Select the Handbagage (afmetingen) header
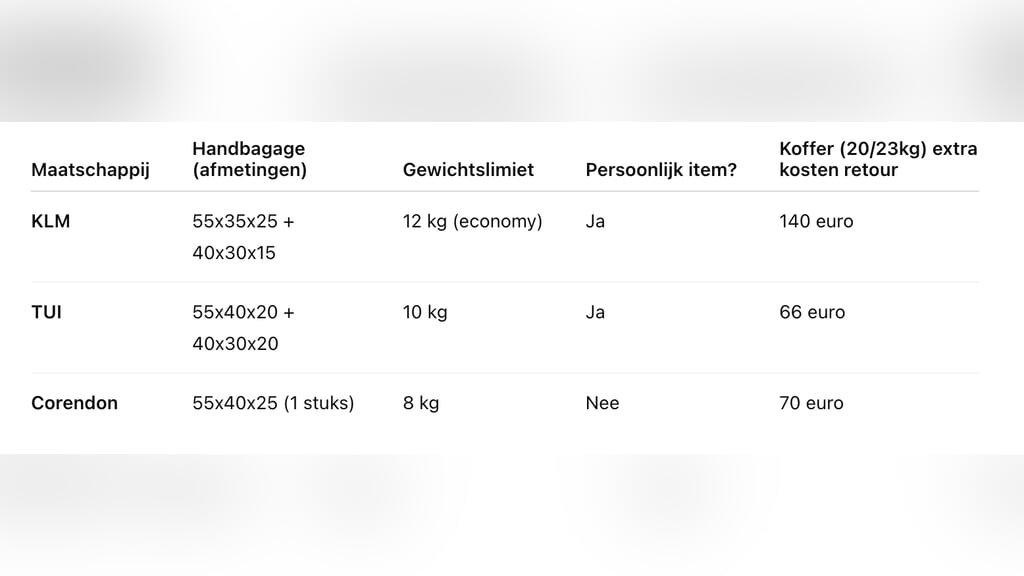 pos(249,159)
